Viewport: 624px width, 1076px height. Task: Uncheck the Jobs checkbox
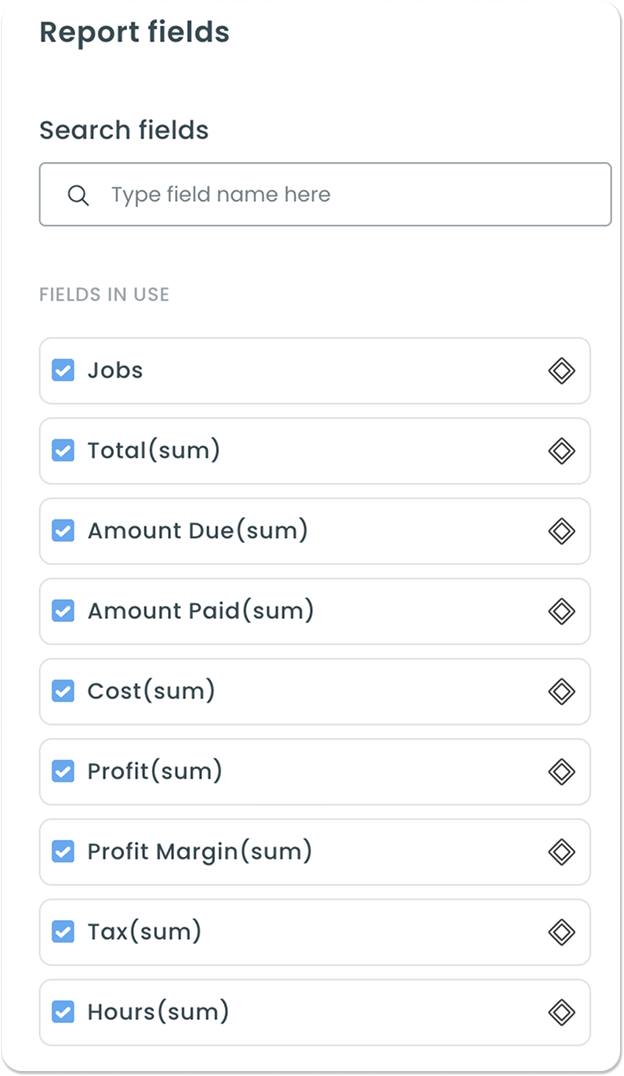click(x=63, y=371)
